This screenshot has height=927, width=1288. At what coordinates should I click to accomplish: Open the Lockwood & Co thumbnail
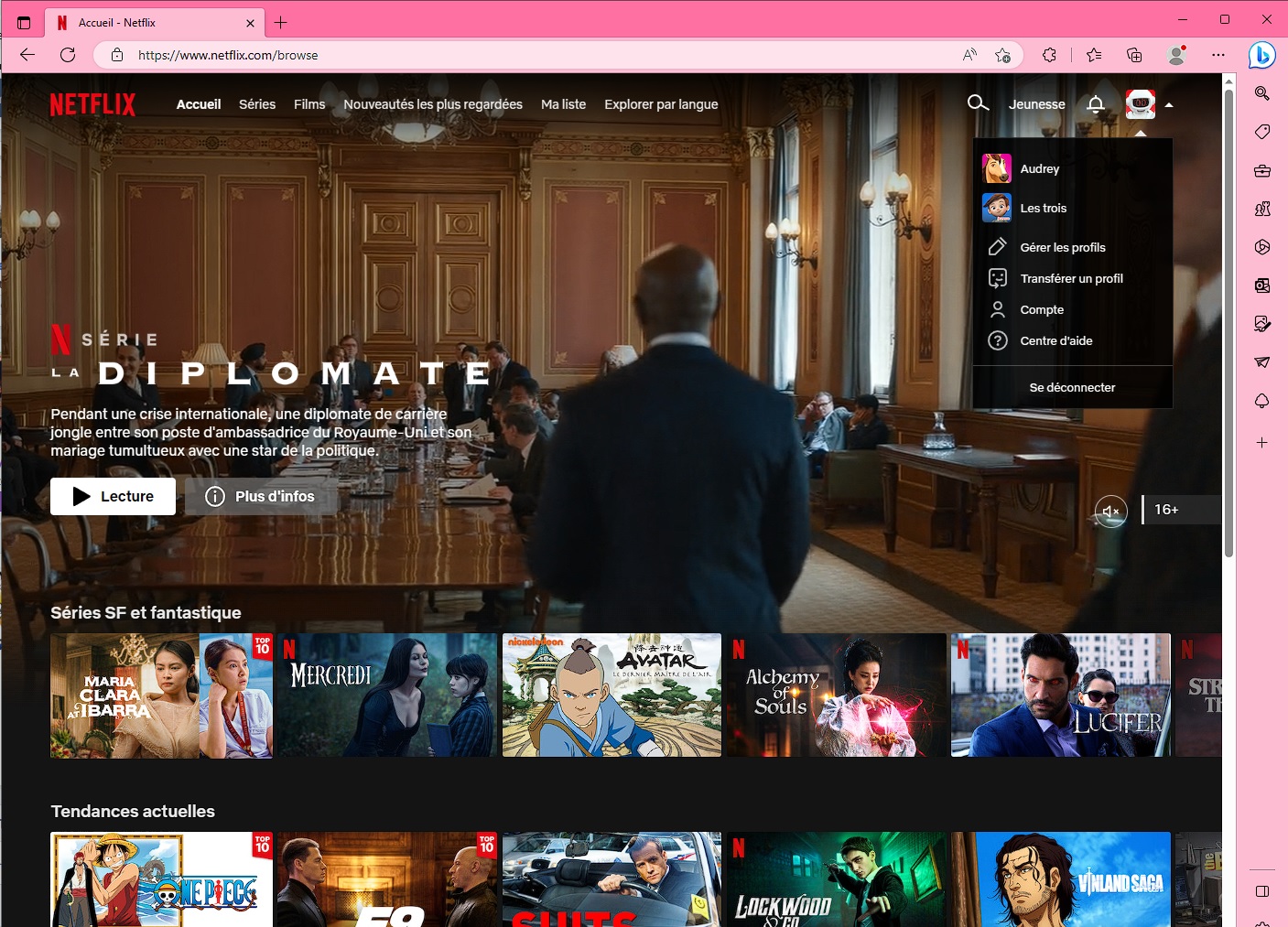tap(837, 879)
